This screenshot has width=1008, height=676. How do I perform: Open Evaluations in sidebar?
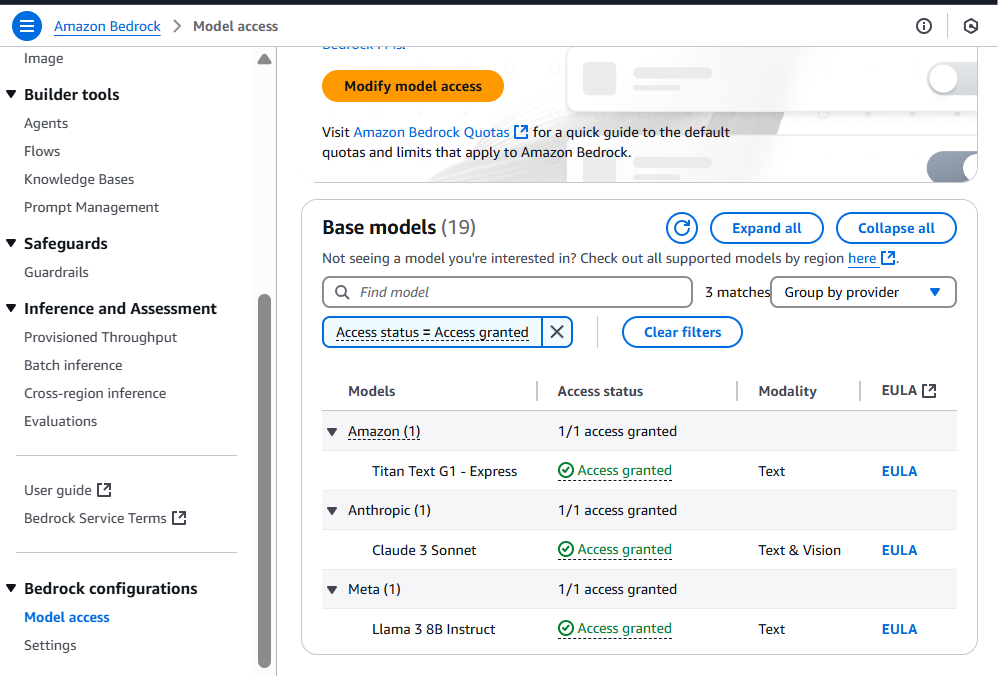[60, 421]
